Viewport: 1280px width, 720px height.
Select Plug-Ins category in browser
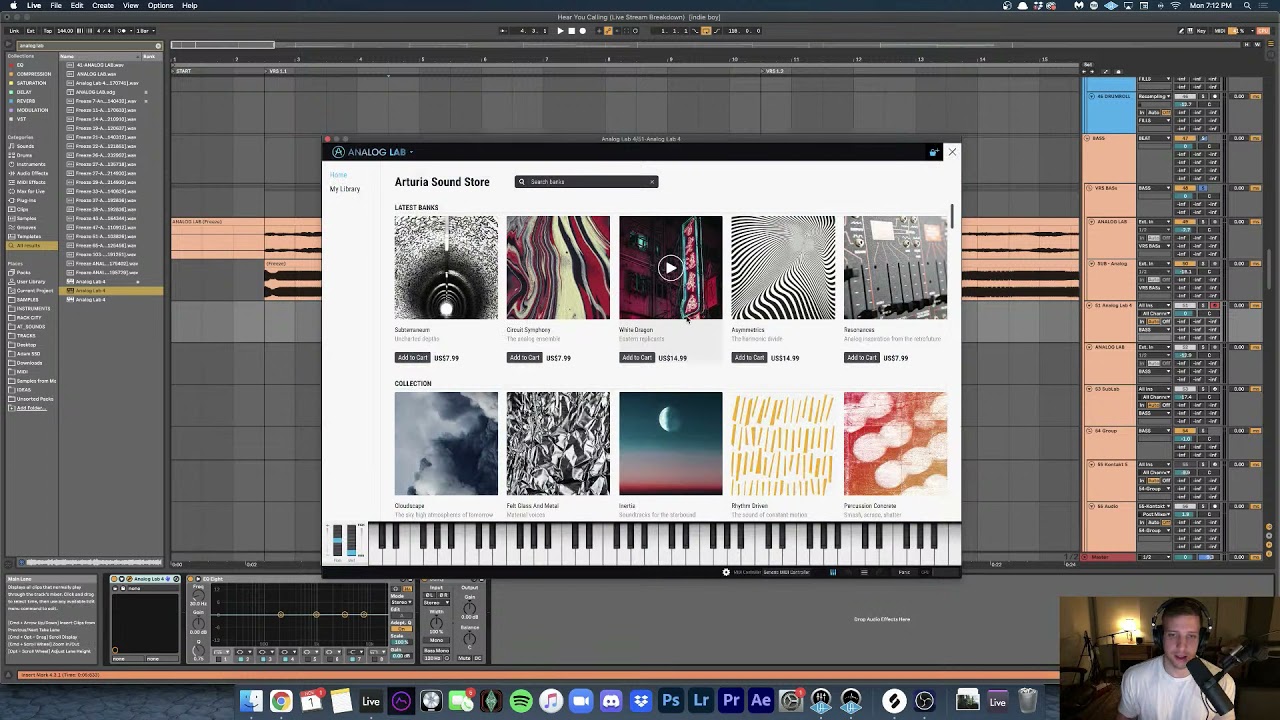(26, 200)
